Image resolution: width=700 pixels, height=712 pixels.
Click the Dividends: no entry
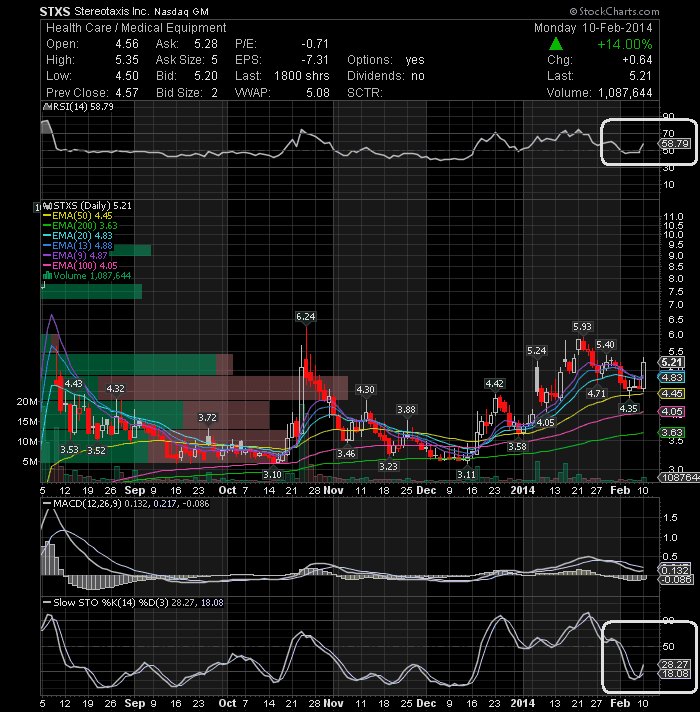(386, 75)
